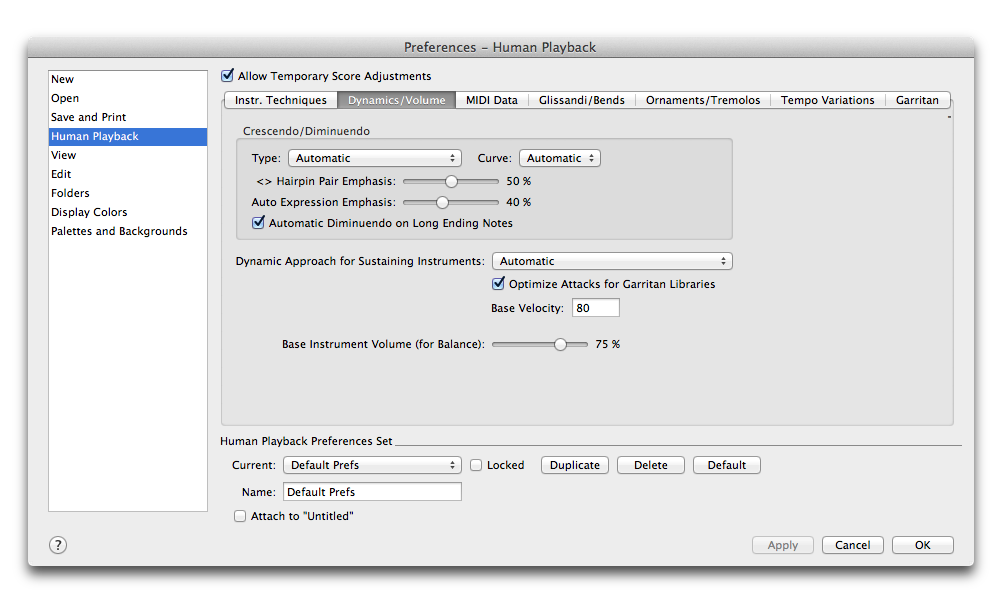Click the help question mark icon

click(58, 545)
